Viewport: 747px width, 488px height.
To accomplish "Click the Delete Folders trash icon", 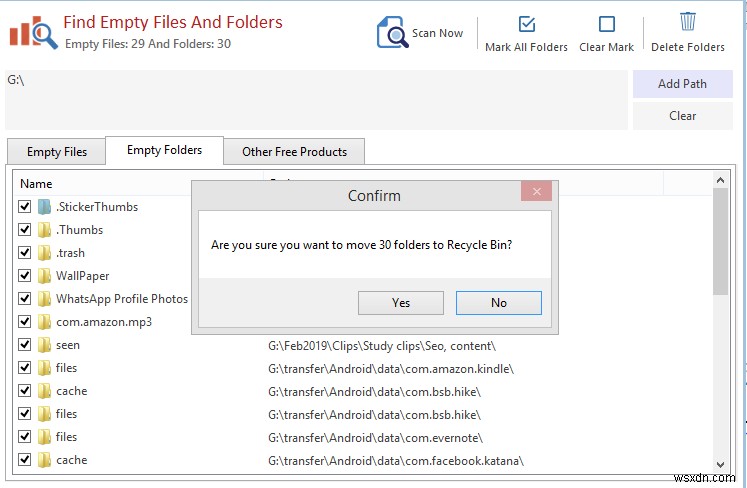I will pyautogui.click(x=688, y=22).
